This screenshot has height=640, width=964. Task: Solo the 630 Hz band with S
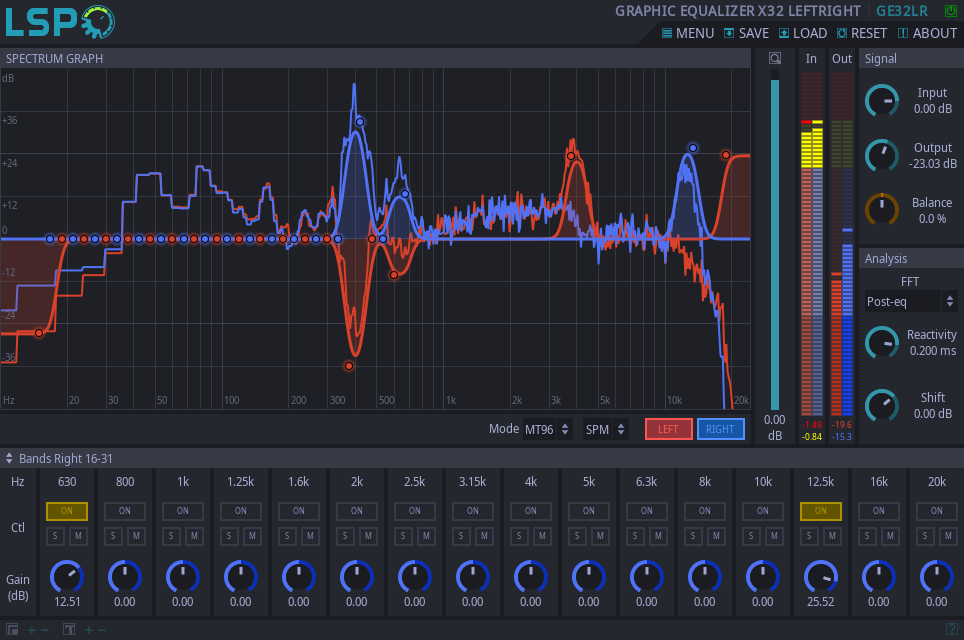pos(55,536)
